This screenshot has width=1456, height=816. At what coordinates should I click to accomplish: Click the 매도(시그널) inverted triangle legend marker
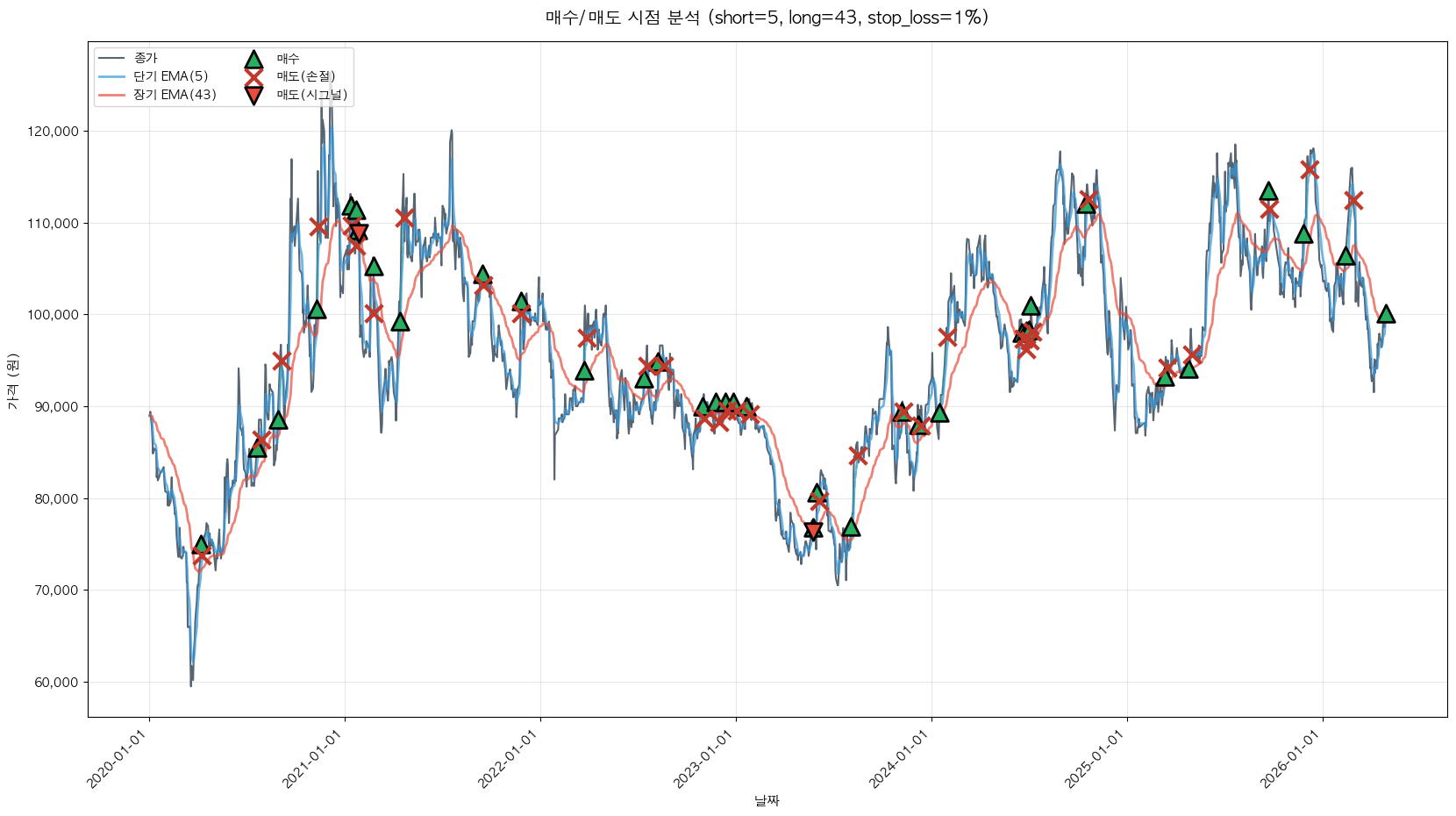[253, 96]
